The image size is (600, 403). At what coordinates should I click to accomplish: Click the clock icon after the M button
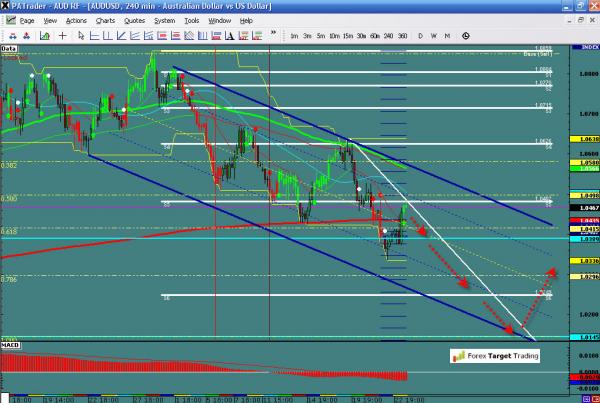coord(466,36)
